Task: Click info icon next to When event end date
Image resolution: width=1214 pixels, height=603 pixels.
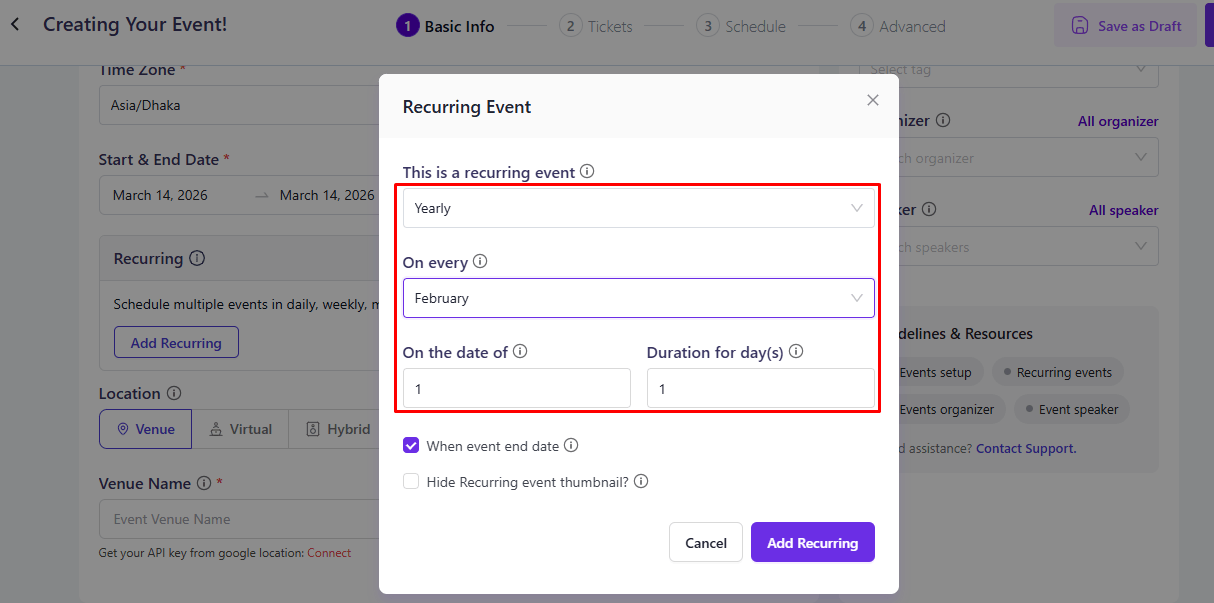Action: point(571,445)
